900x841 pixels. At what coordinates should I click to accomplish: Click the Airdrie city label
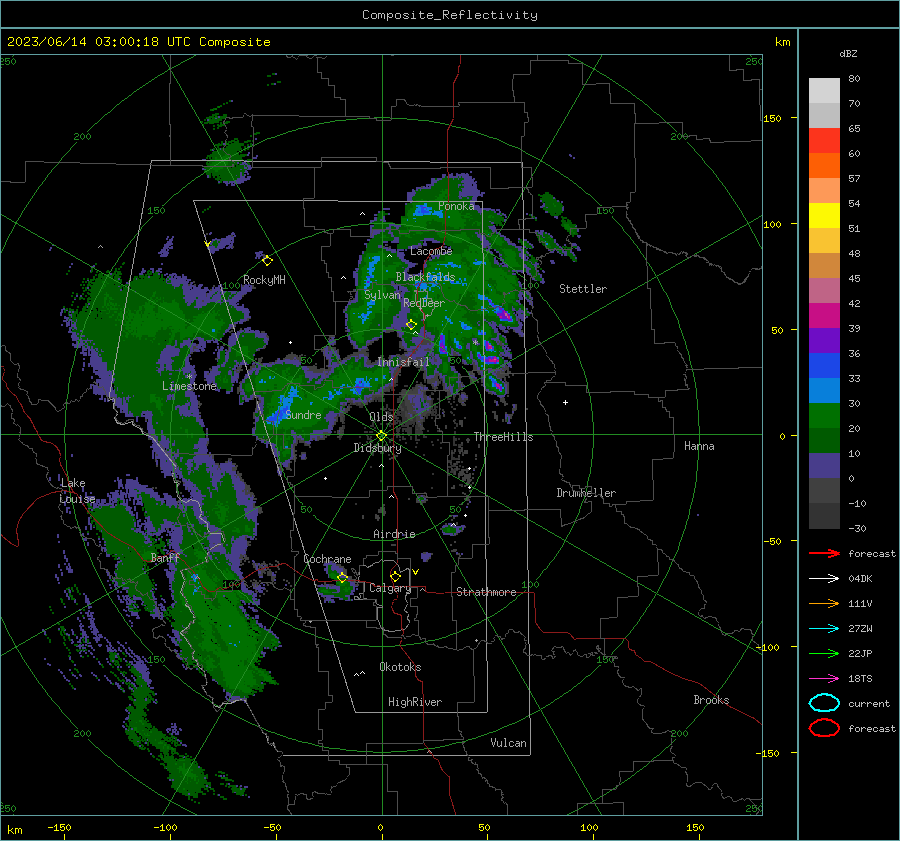coord(394,534)
